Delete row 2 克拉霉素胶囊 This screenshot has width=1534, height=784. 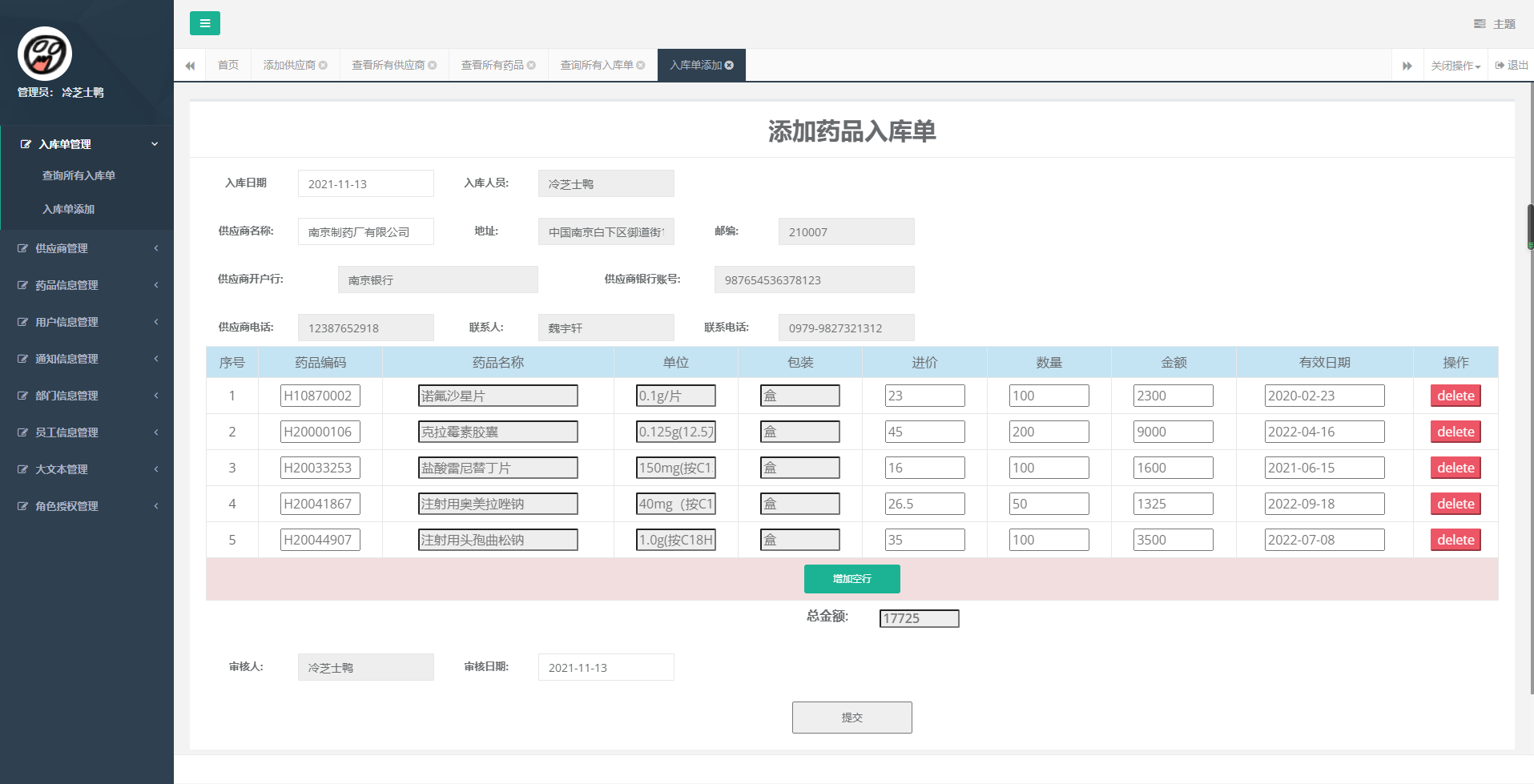point(1455,432)
